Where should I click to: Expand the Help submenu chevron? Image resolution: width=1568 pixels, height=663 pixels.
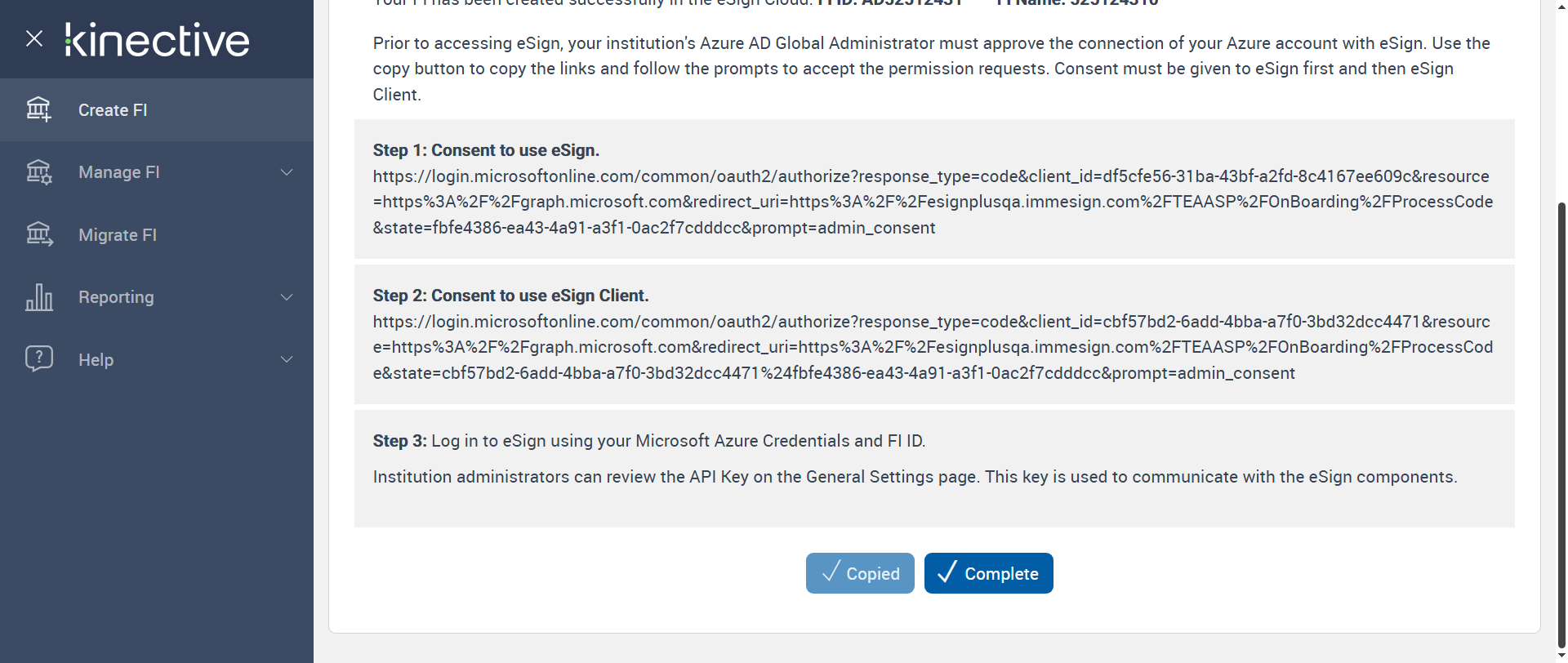(x=287, y=359)
